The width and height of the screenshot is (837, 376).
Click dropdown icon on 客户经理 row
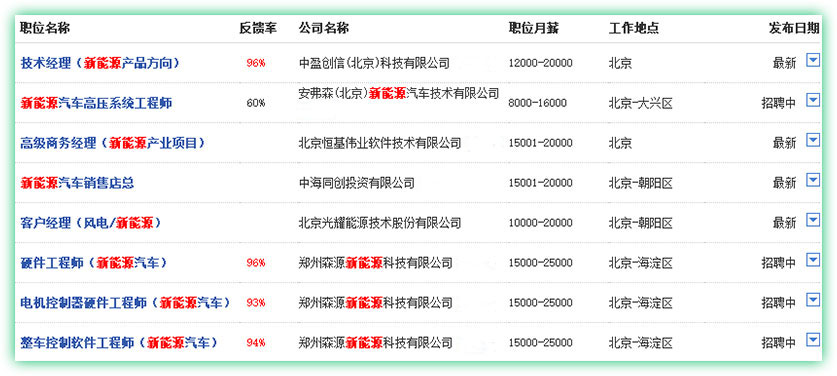(812, 220)
